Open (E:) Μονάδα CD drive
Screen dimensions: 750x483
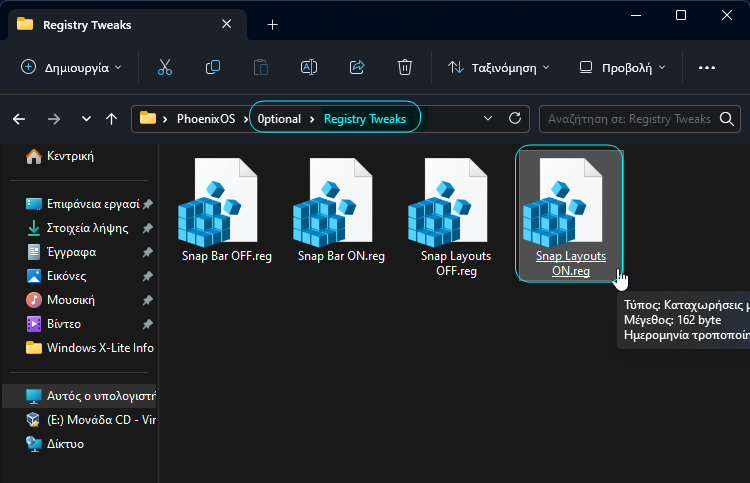tap(90, 420)
